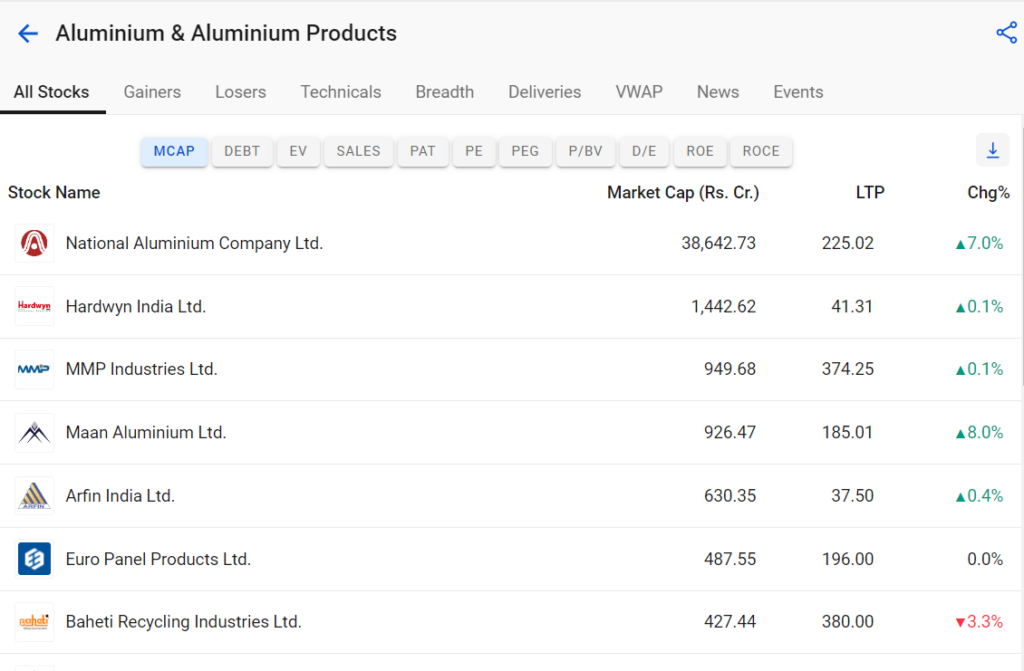Click the 7.0% change for National Aluminium
Image resolution: width=1024 pixels, height=671 pixels.
tap(979, 243)
